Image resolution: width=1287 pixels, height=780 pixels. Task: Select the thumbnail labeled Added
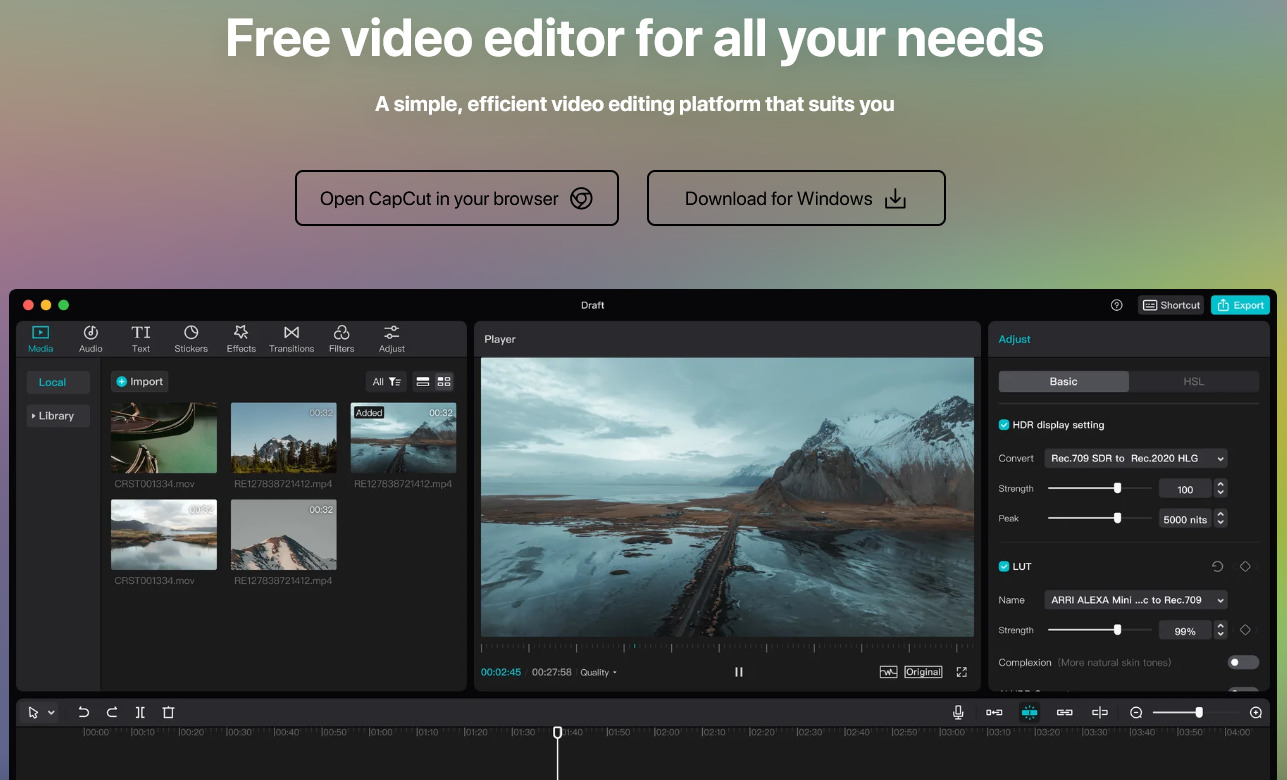click(x=403, y=438)
